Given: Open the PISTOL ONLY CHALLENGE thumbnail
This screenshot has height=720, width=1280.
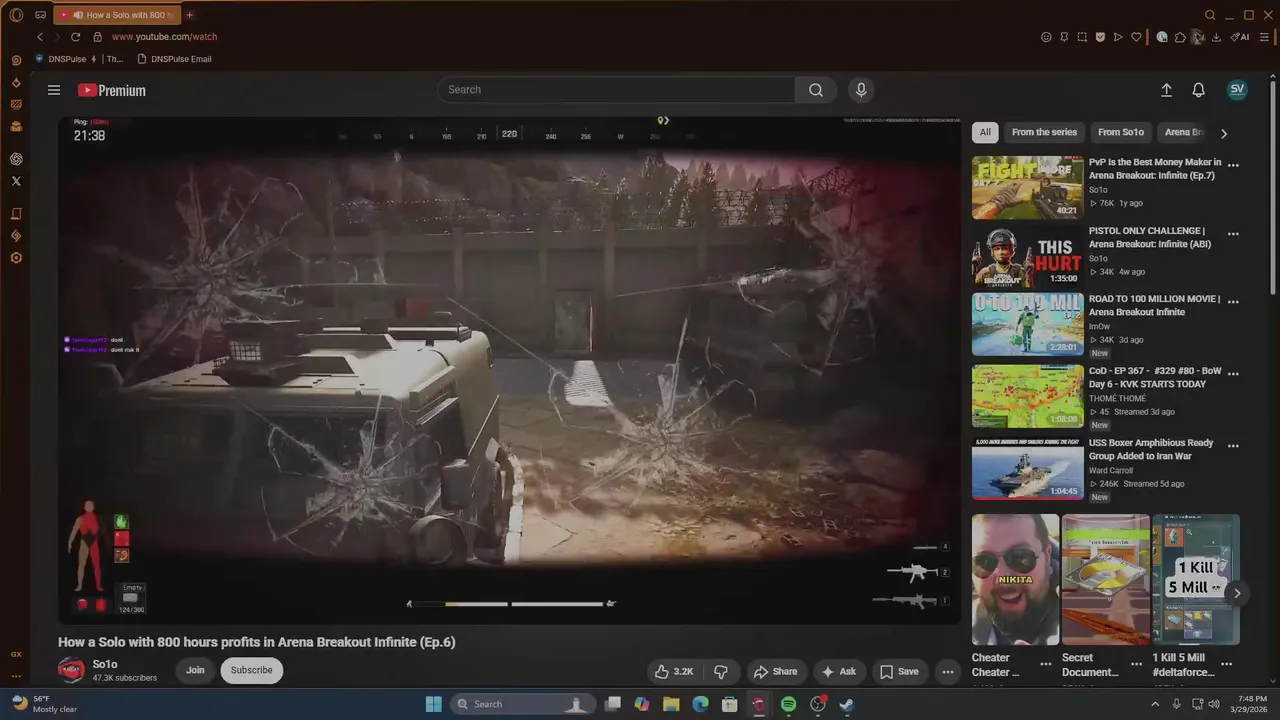Looking at the screenshot, I should click(1027, 256).
